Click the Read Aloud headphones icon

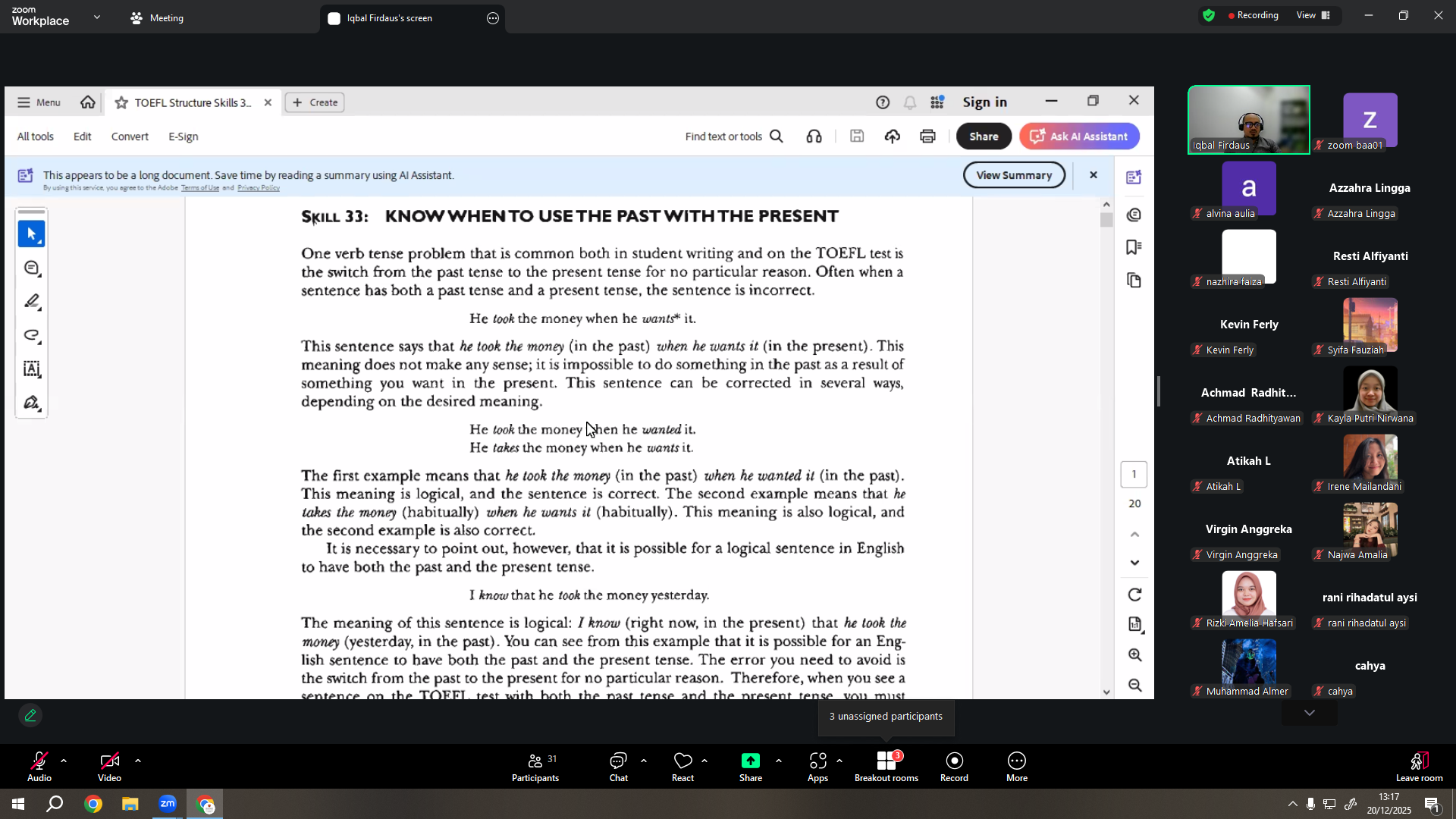814,136
